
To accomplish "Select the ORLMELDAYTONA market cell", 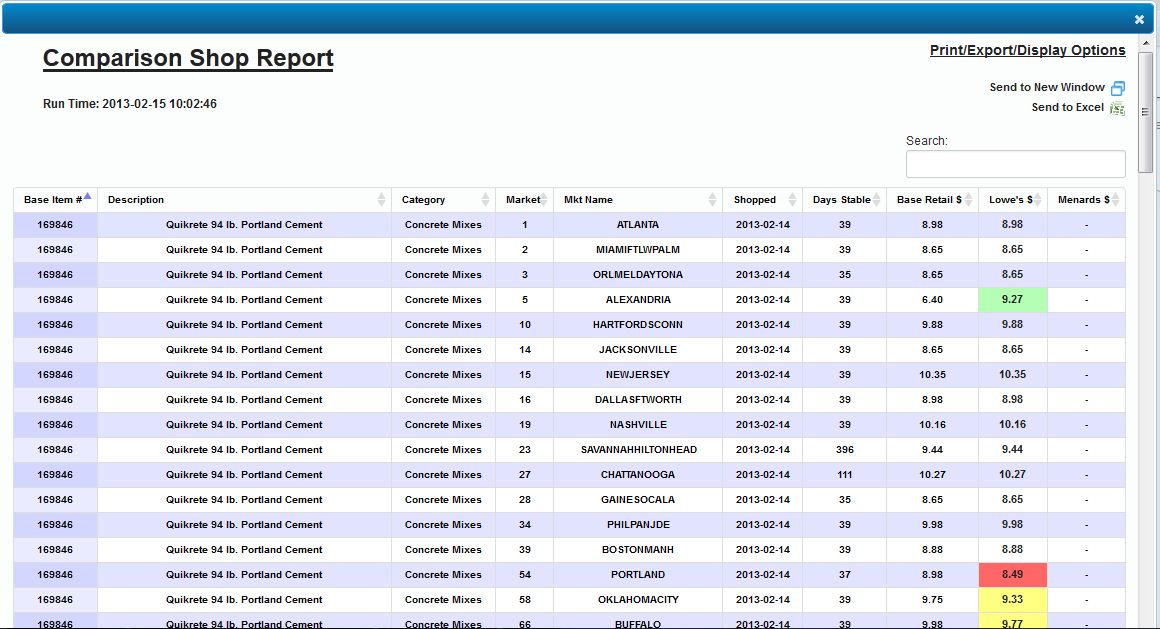I will [638, 275].
